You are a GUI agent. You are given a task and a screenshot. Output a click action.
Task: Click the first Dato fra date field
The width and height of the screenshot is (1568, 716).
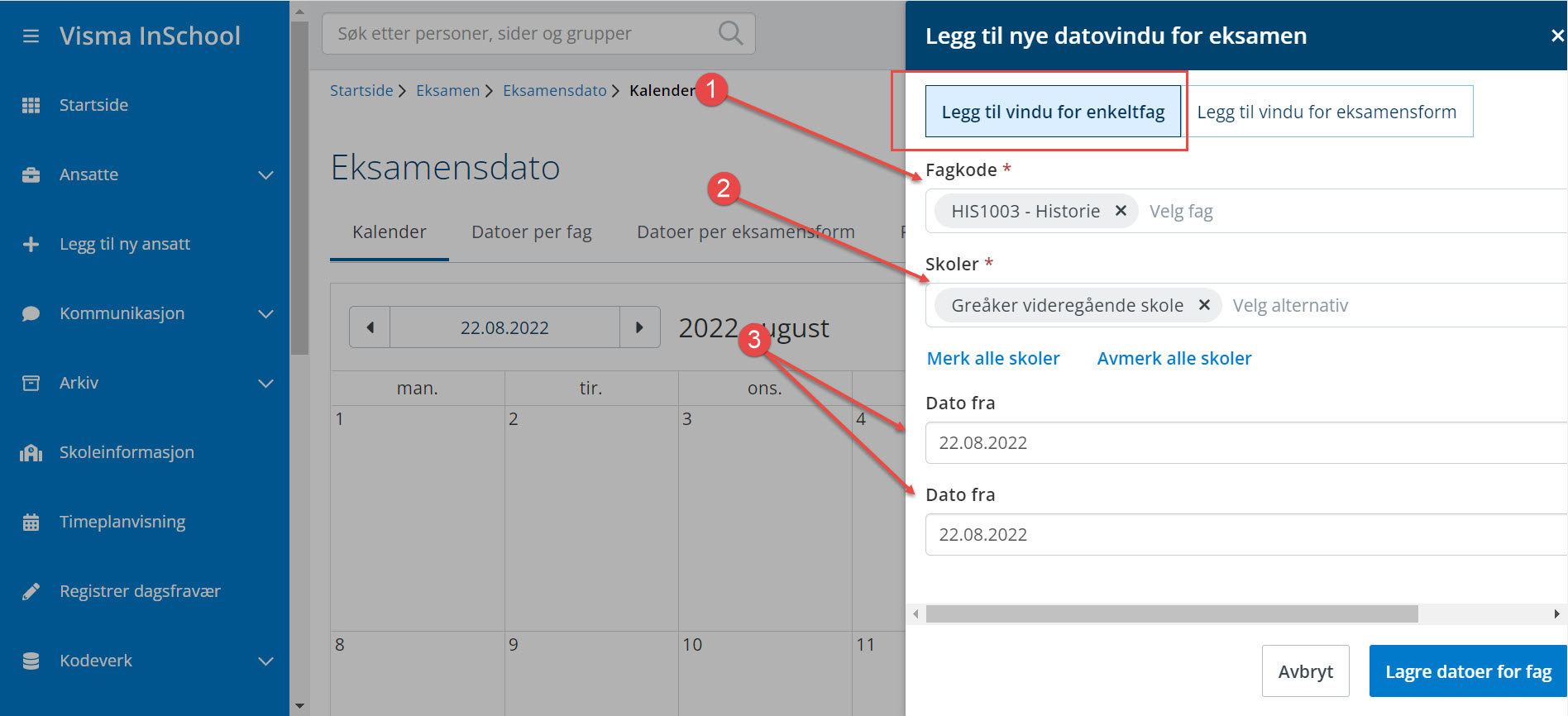1246,443
